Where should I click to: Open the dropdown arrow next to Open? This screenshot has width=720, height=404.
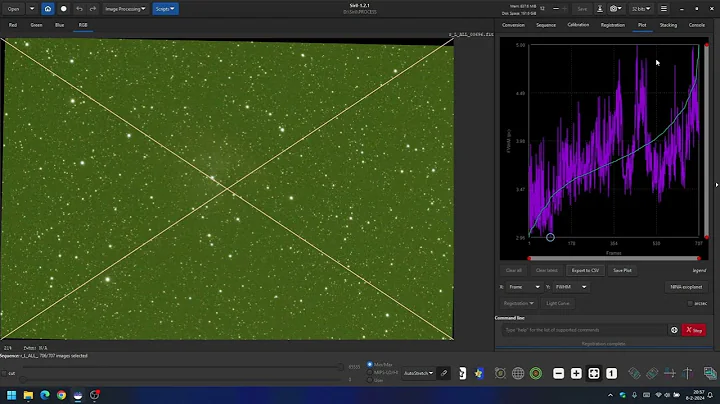tap(32, 9)
